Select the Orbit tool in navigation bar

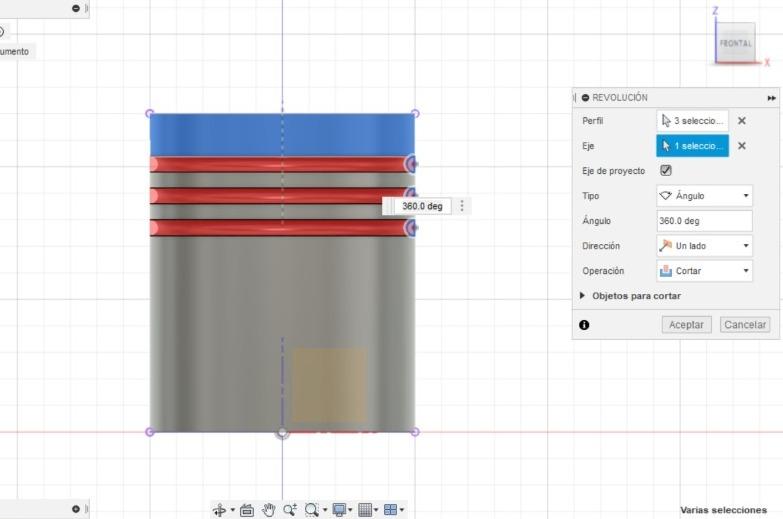[220, 510]
